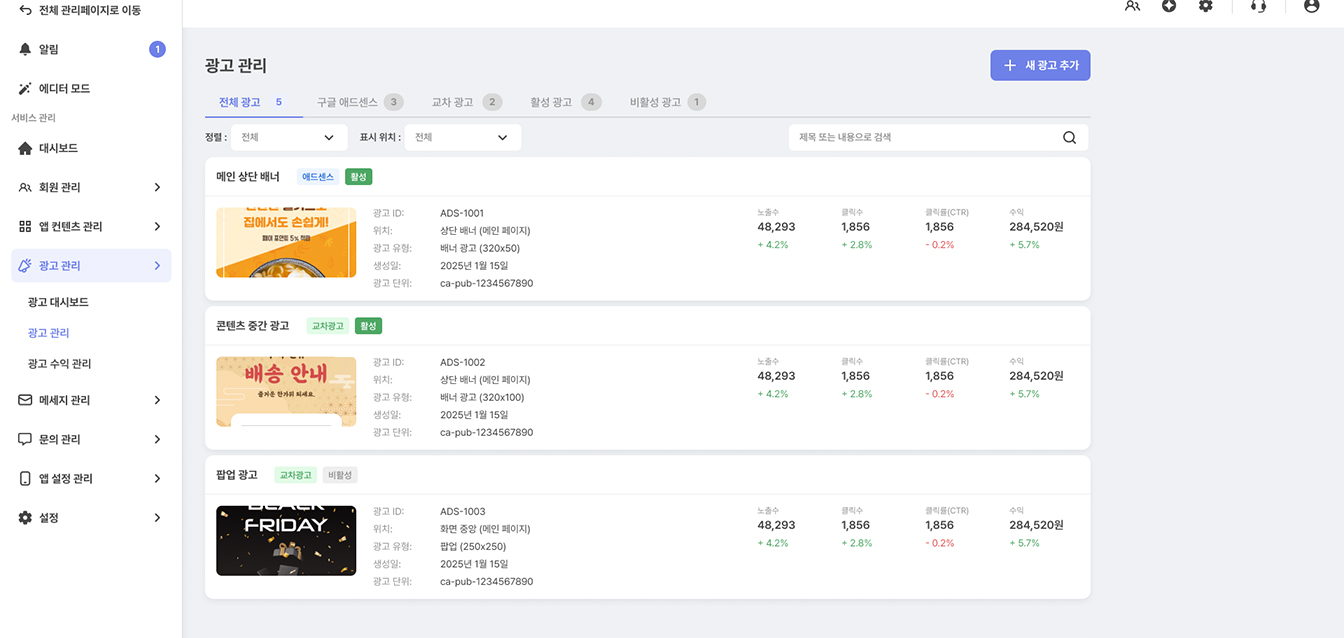
Task: Click the bell icon next to 알림
Action: coord(25,49)
